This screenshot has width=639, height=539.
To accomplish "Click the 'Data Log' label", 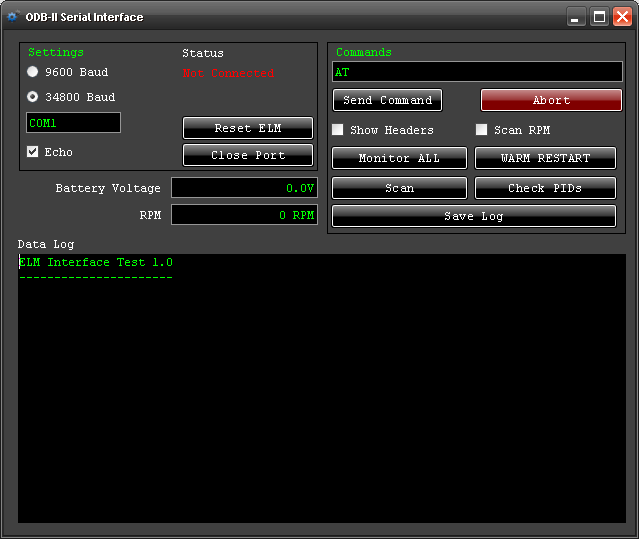I will click(46, 244).
